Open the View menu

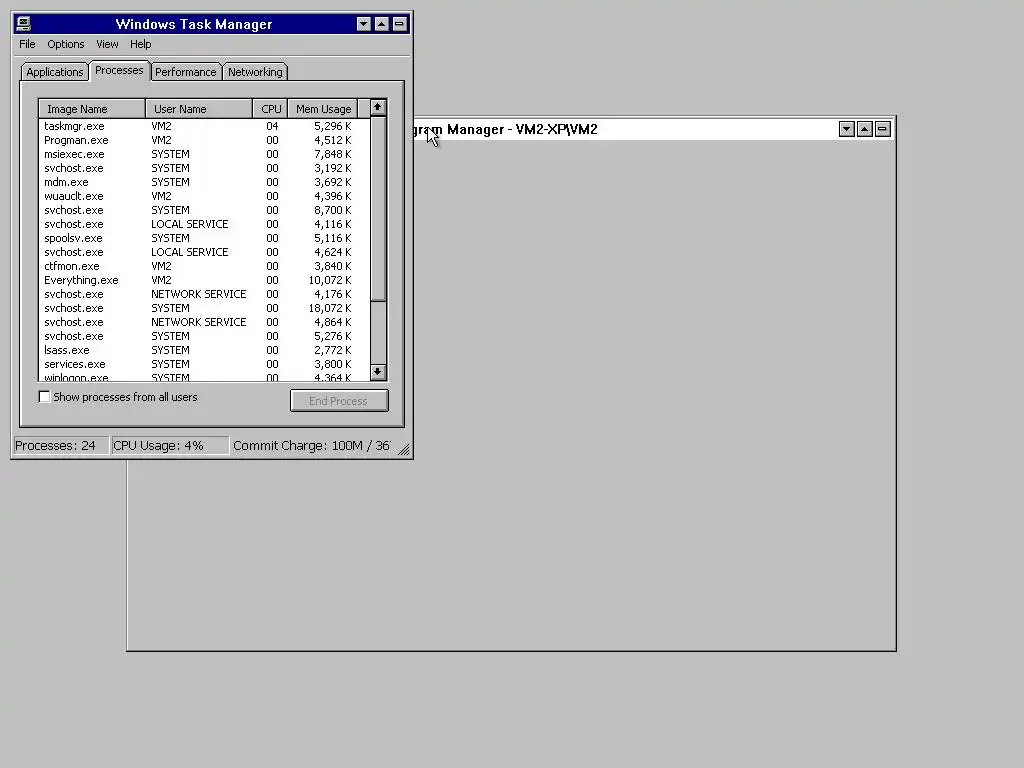pyautogui.click(x=107, y=44)
